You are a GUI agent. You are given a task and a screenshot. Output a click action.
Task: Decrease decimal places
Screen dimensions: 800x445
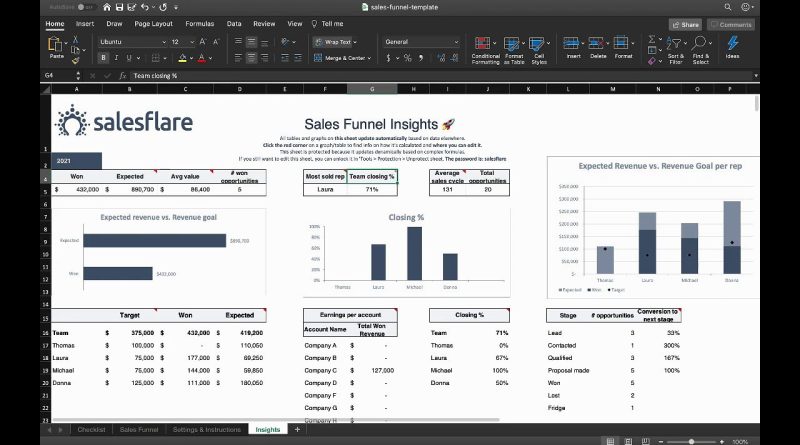click(454, 58)
